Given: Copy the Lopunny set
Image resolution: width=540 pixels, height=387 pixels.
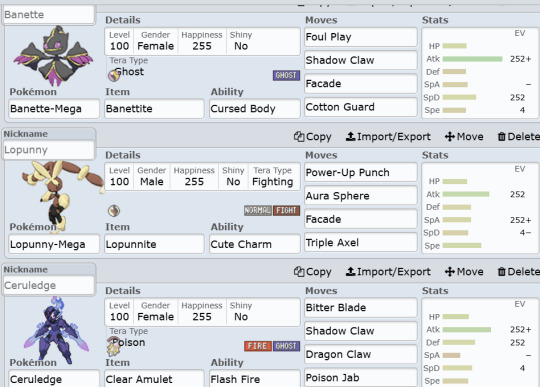Looking at the screenshot, I should coord(312,137).
